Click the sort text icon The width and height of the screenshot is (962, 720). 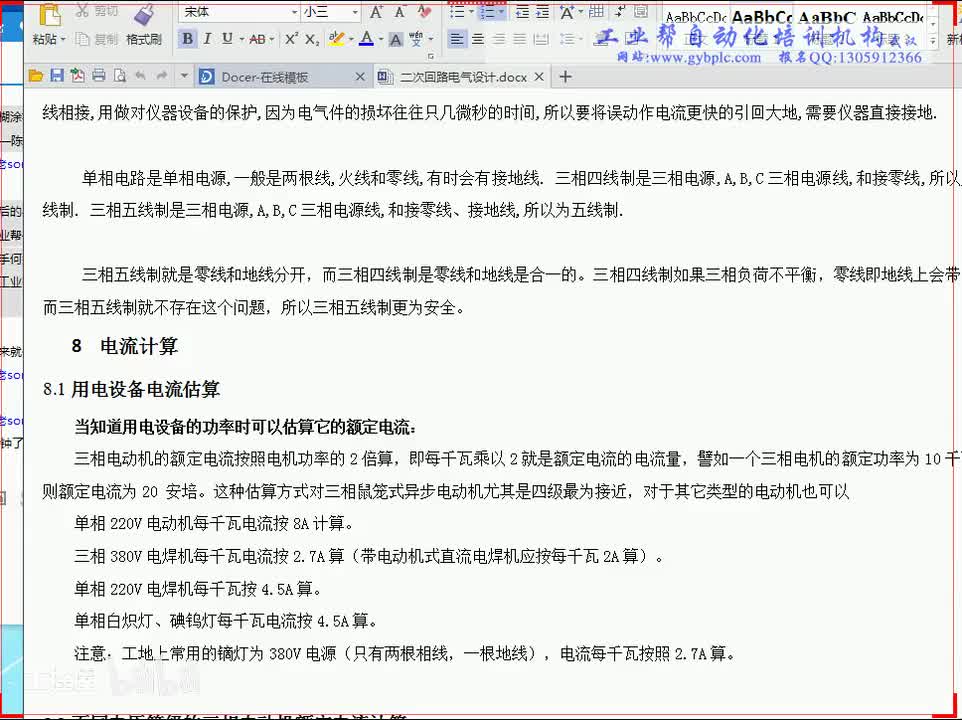(x=620, y=11)
